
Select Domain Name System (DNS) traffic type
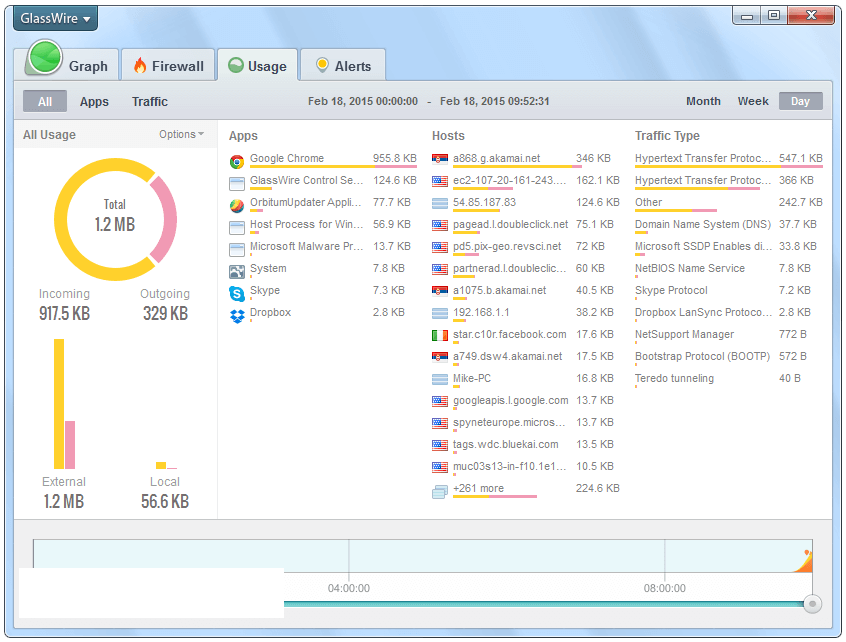coord(728,225)
